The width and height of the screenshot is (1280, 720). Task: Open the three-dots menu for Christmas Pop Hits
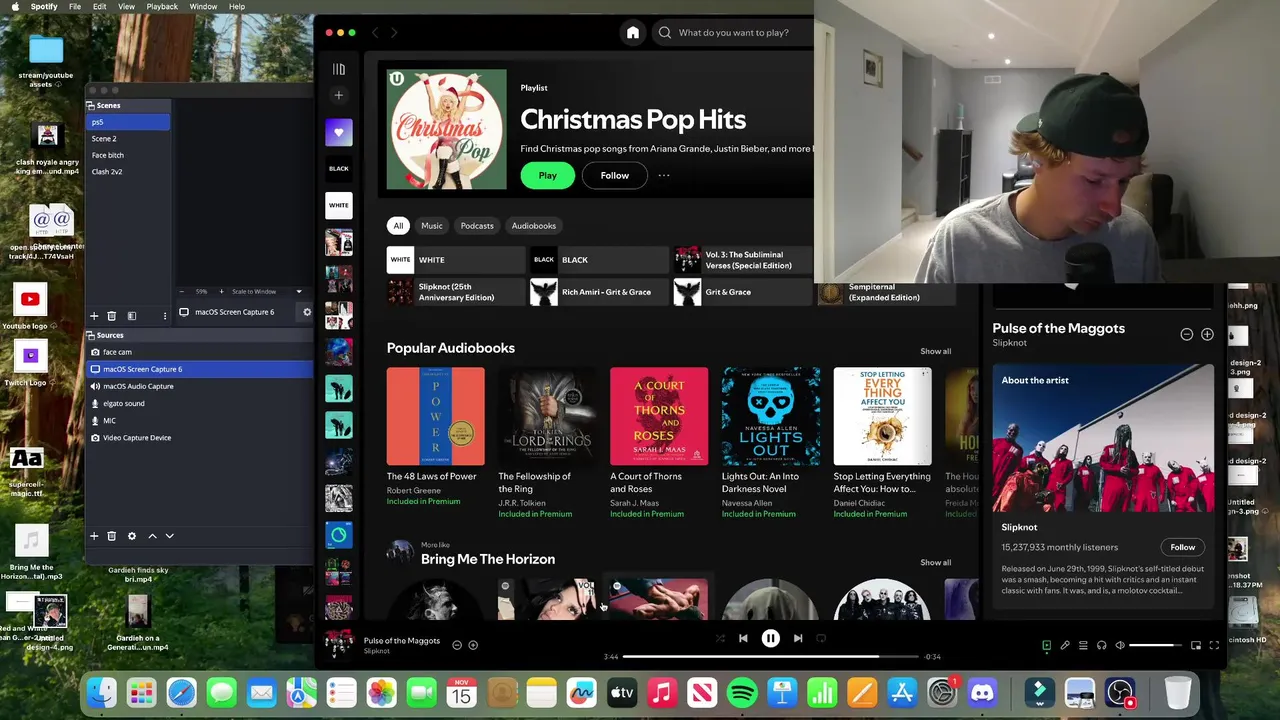pos(664,175)
